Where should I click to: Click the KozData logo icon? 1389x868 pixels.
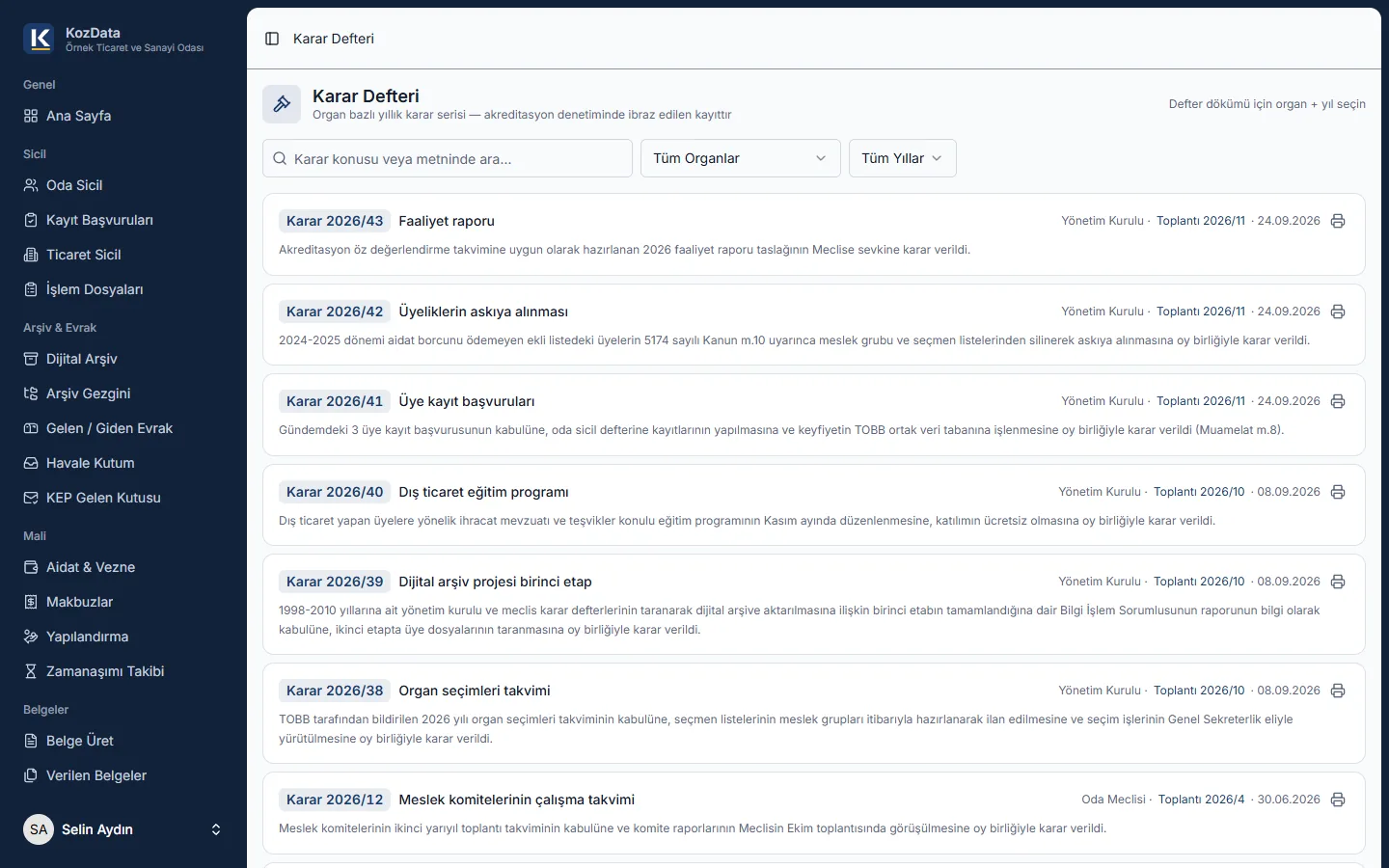[39, 39]
